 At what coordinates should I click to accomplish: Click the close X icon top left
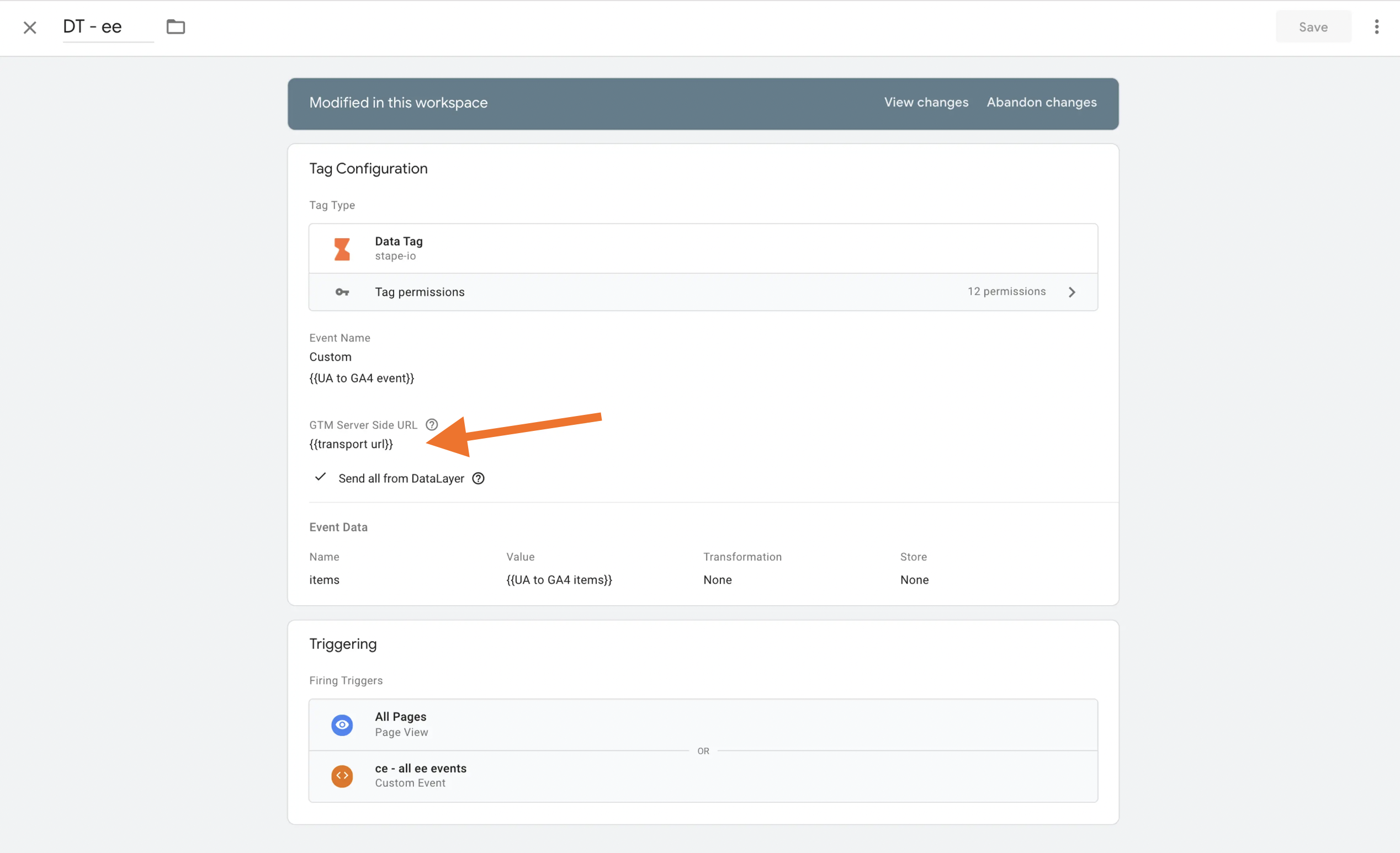tap(30, 27)
